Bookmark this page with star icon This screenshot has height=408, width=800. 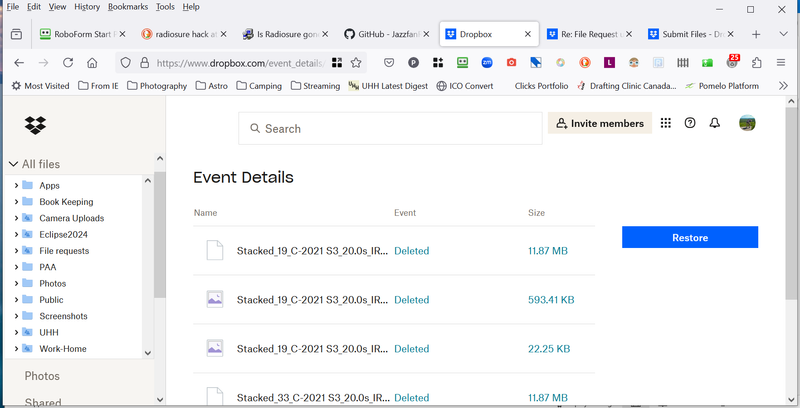coord(356,62)
